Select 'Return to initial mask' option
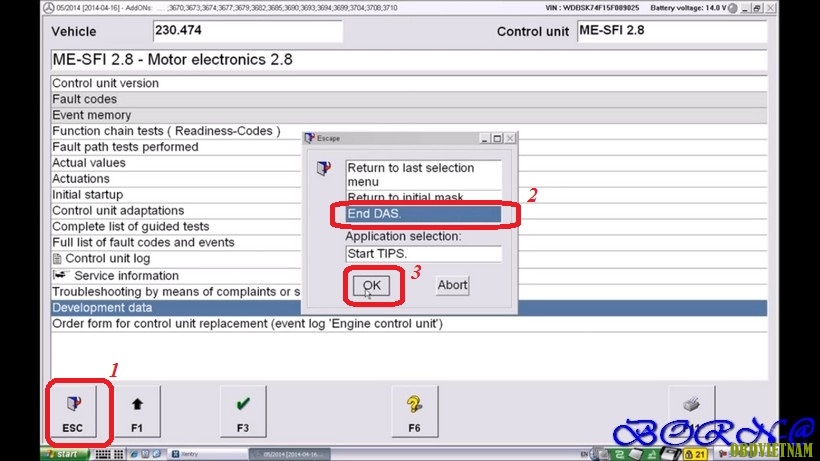 click(x=423, y=198)
